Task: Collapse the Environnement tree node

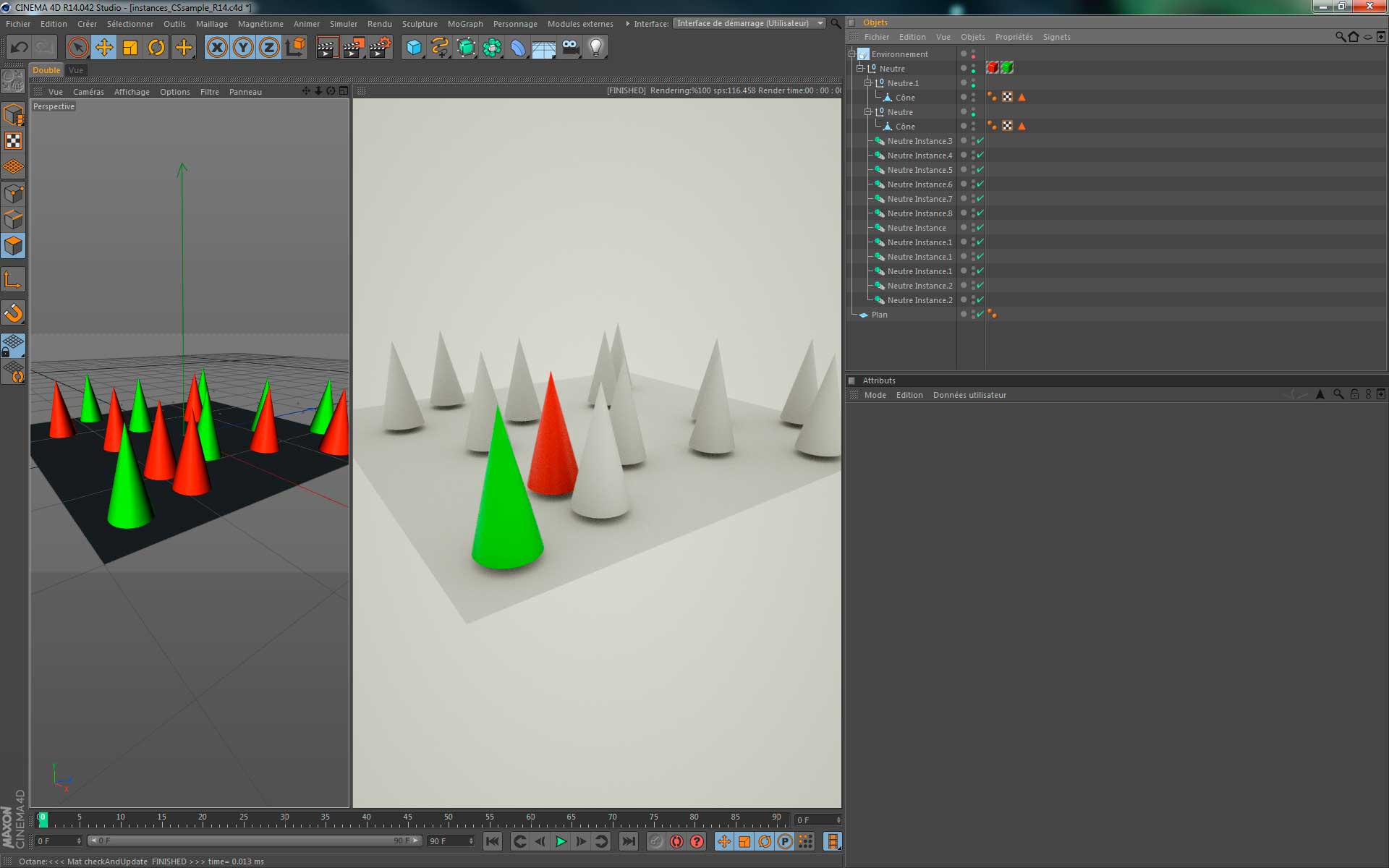Action: [x=851, y=54]
